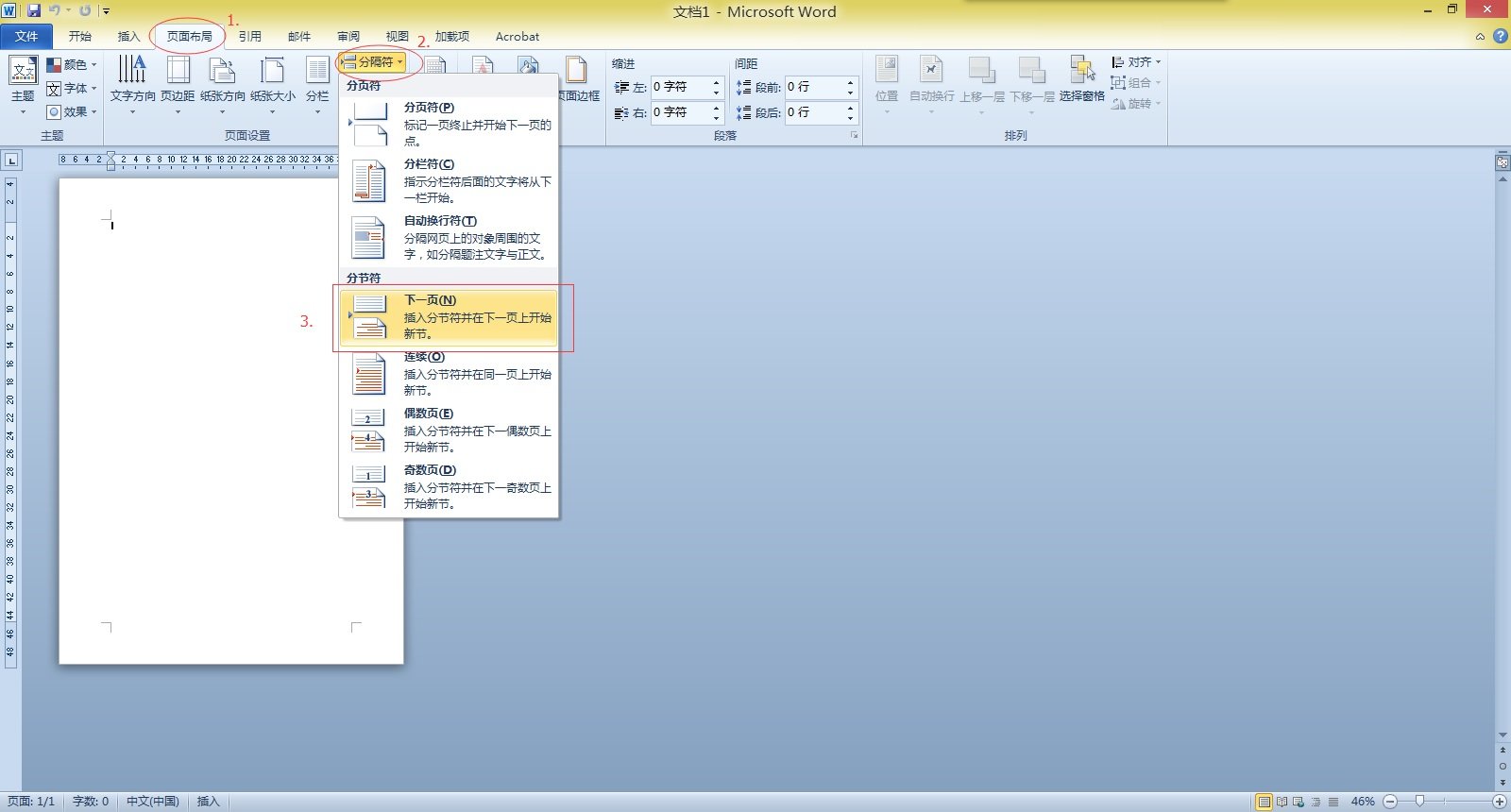Select 自动换行符 text wrapping break
The height and width of the screenshot is (812, 1511).
click(449, 237)
